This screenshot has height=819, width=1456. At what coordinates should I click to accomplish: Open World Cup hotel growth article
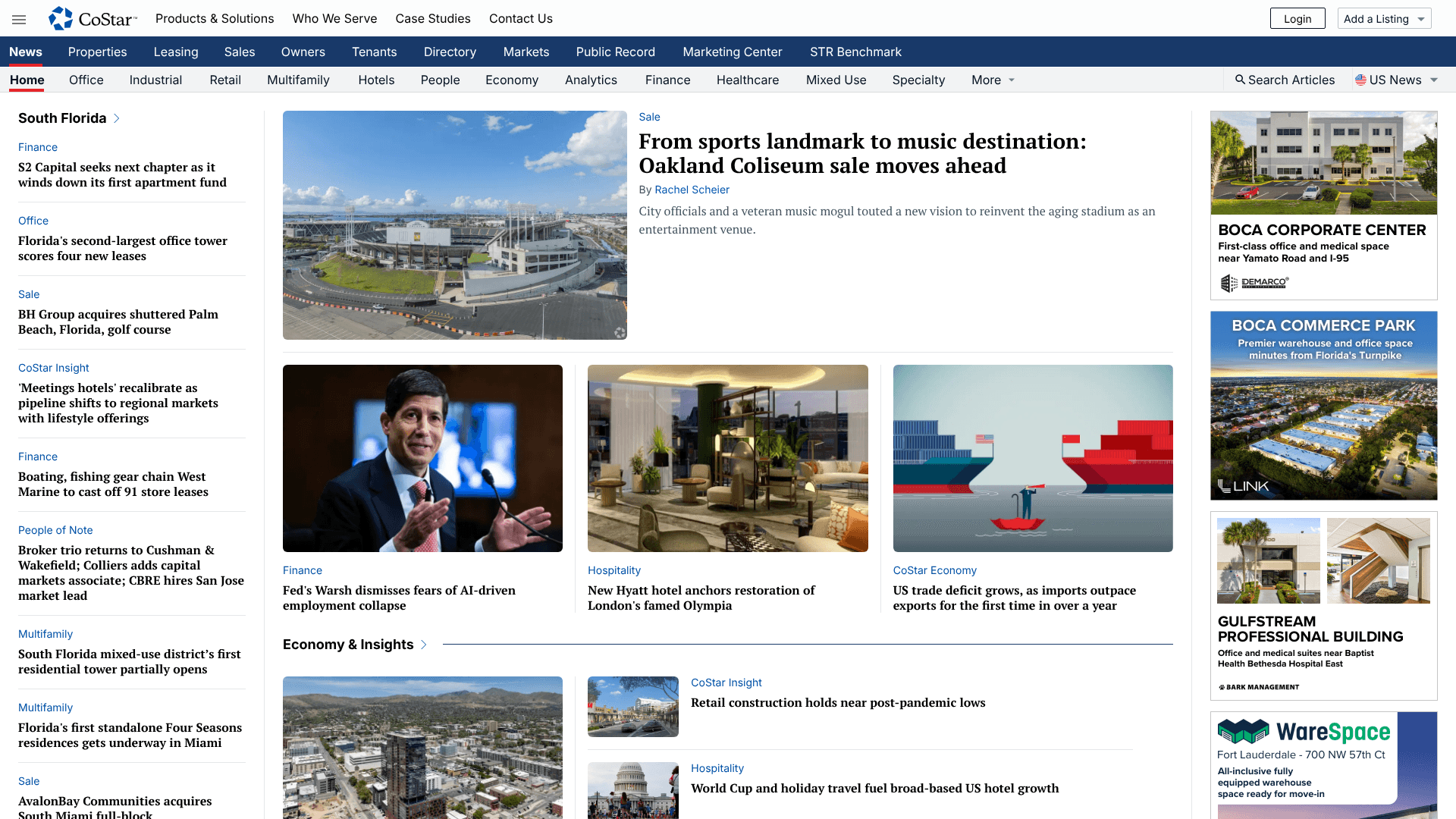[x=874, y=788]
